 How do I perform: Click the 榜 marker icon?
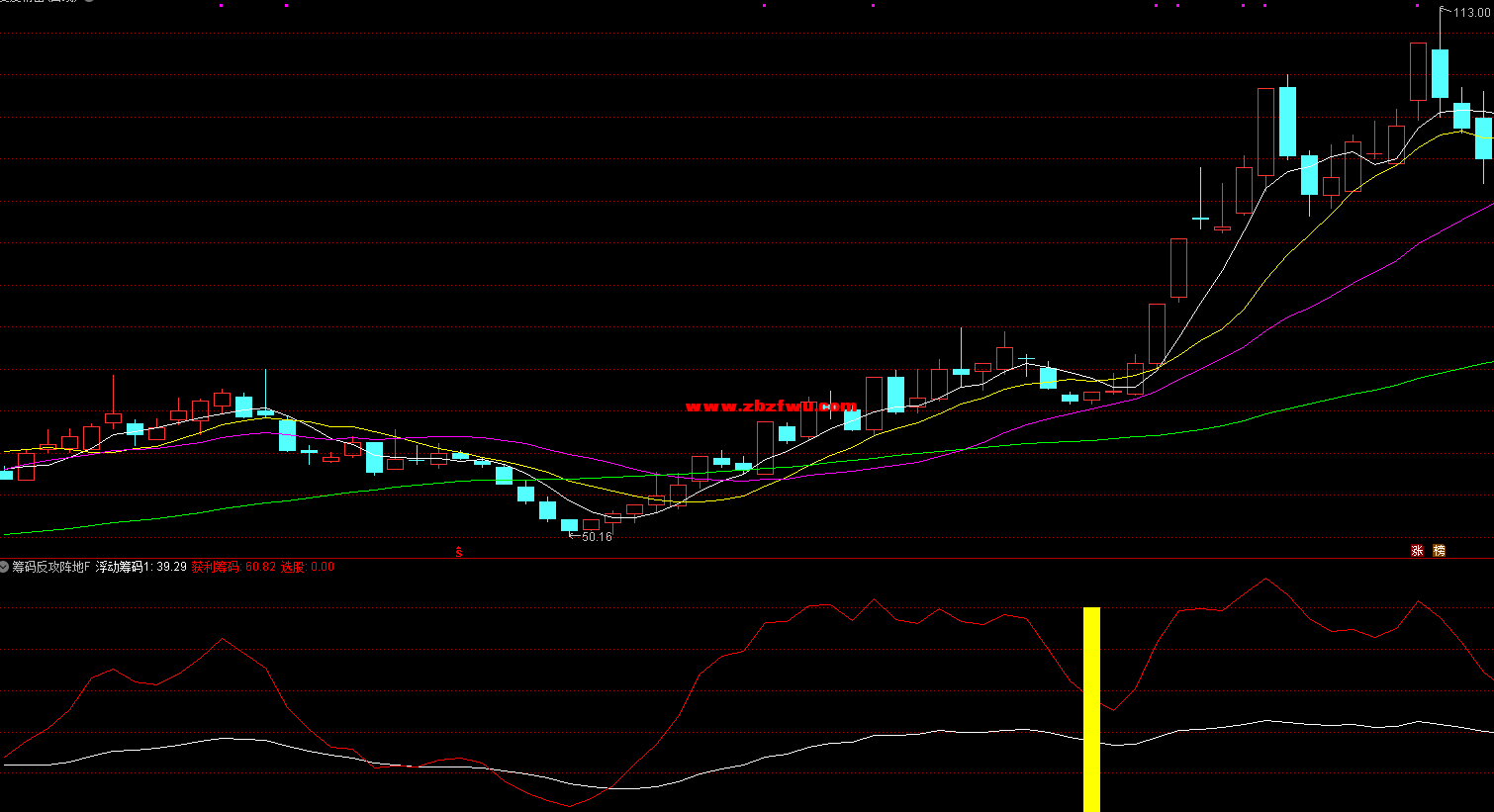1440,551
